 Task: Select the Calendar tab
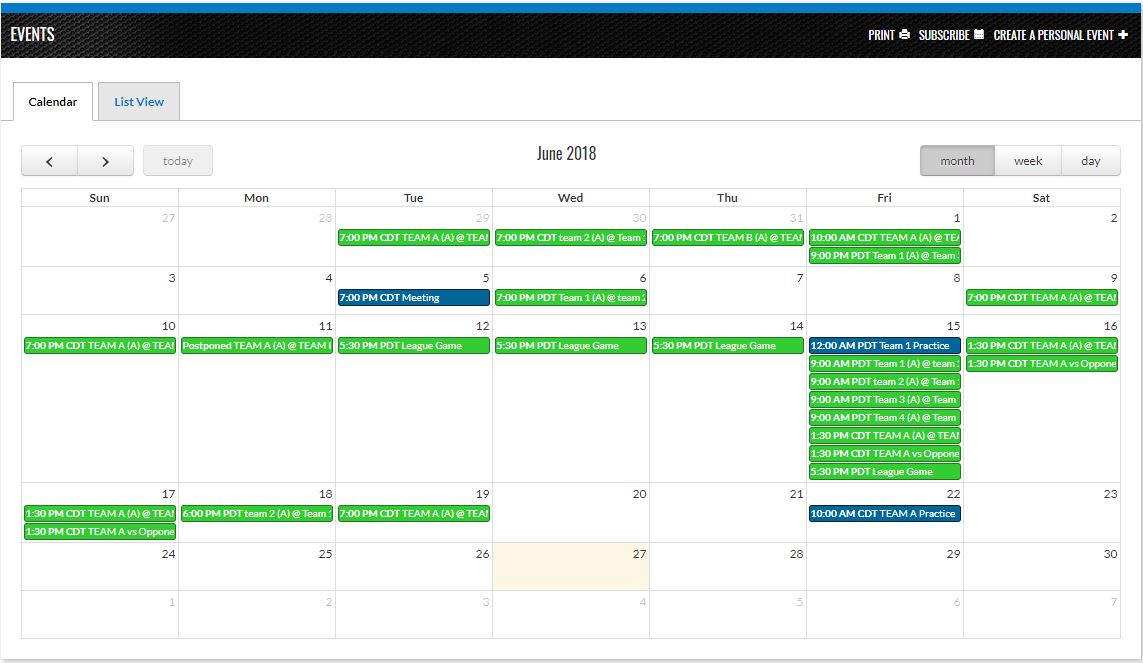tap(52, 102)
